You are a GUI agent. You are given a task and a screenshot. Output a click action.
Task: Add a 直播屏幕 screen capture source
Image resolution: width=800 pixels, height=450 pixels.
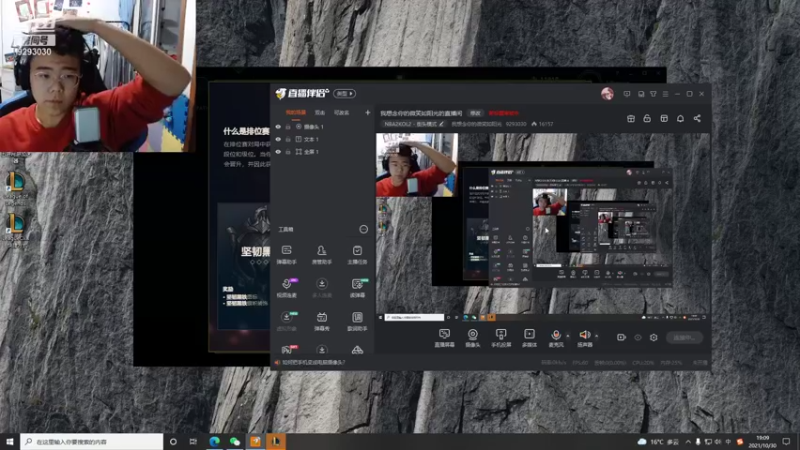444,338
